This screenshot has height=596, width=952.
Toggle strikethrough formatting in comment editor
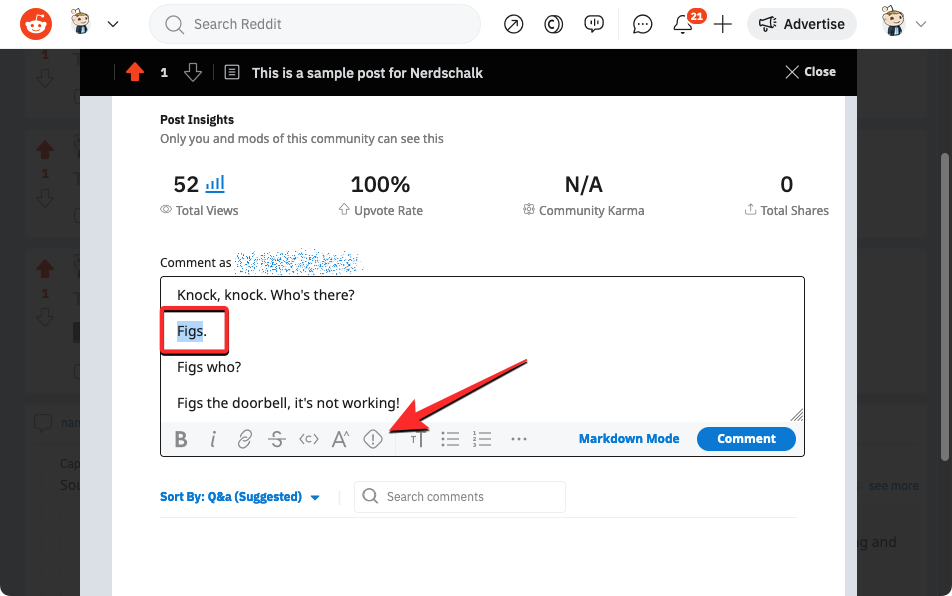[277, 439]
